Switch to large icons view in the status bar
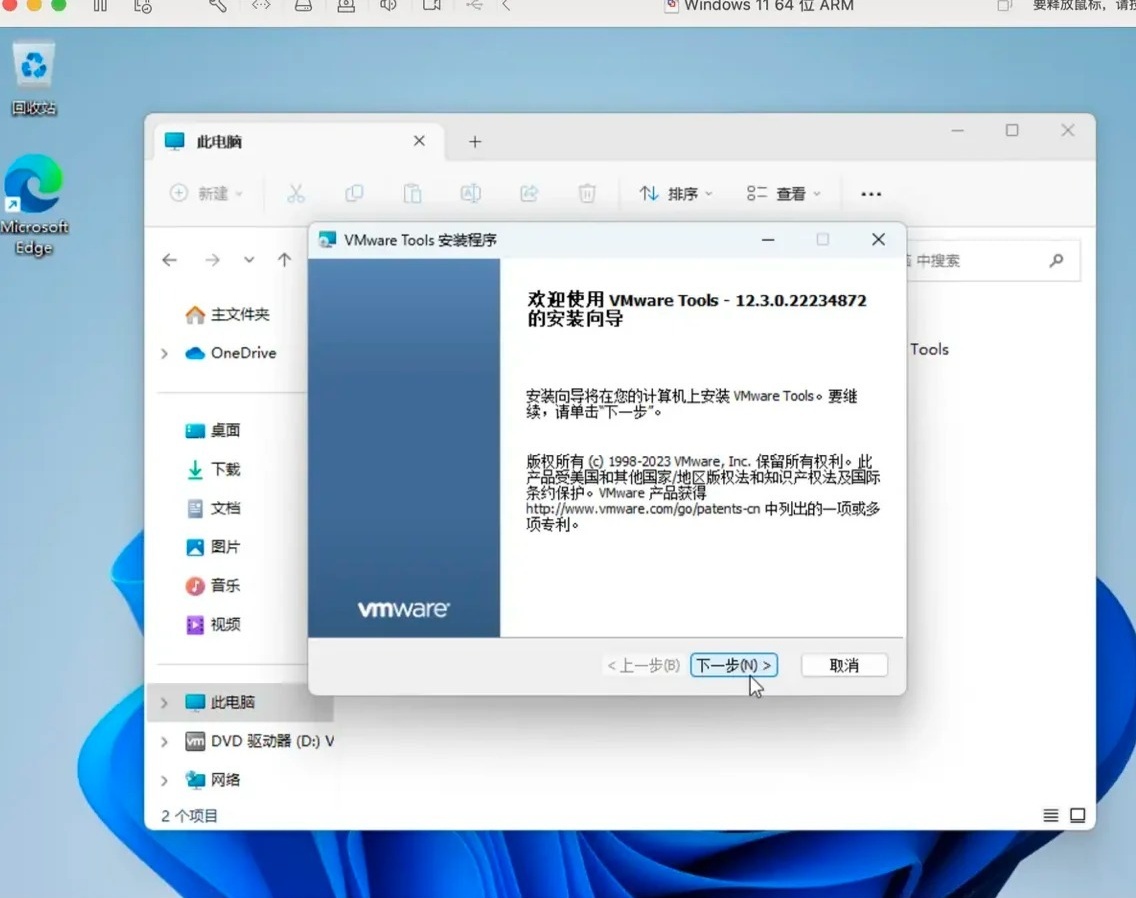 tap(1077, 815)
